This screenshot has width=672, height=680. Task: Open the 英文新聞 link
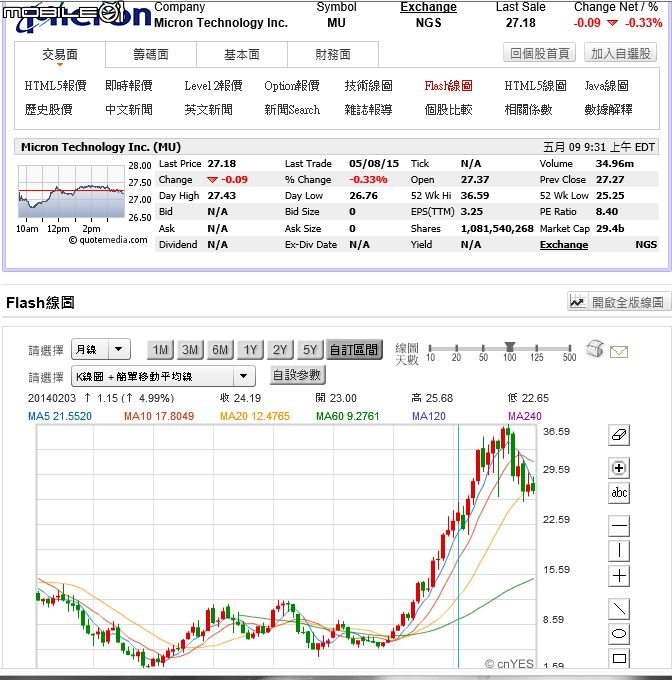point(209,110)
